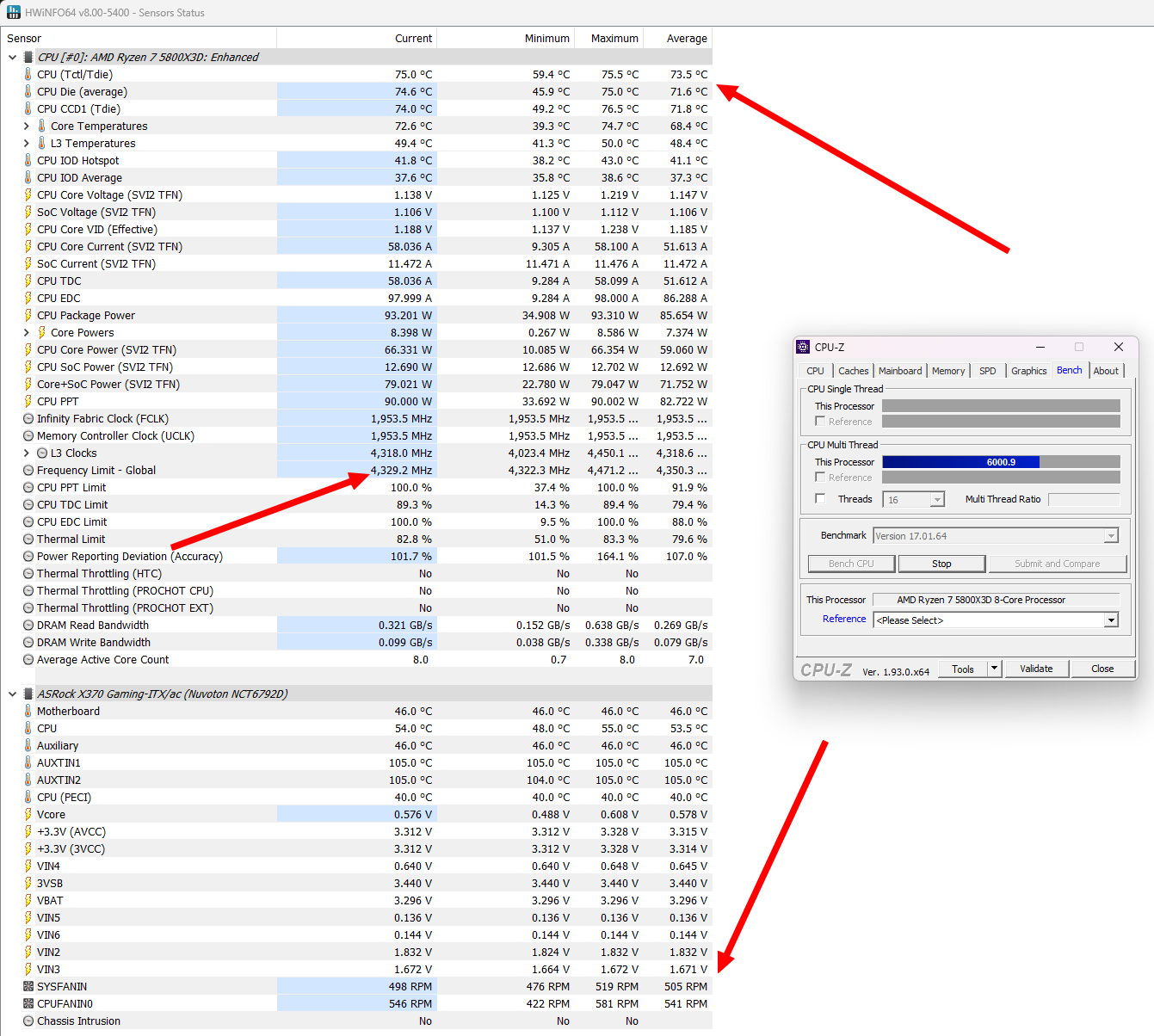Toggle the Threads checkbox in CPU-Z
This screenshot has width=1154, height=1036.
click(x=820, y=498)
